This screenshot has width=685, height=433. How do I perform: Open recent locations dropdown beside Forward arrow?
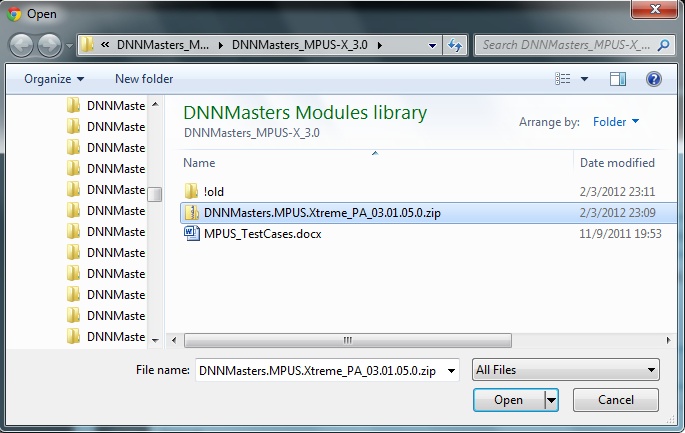point(69,45)
